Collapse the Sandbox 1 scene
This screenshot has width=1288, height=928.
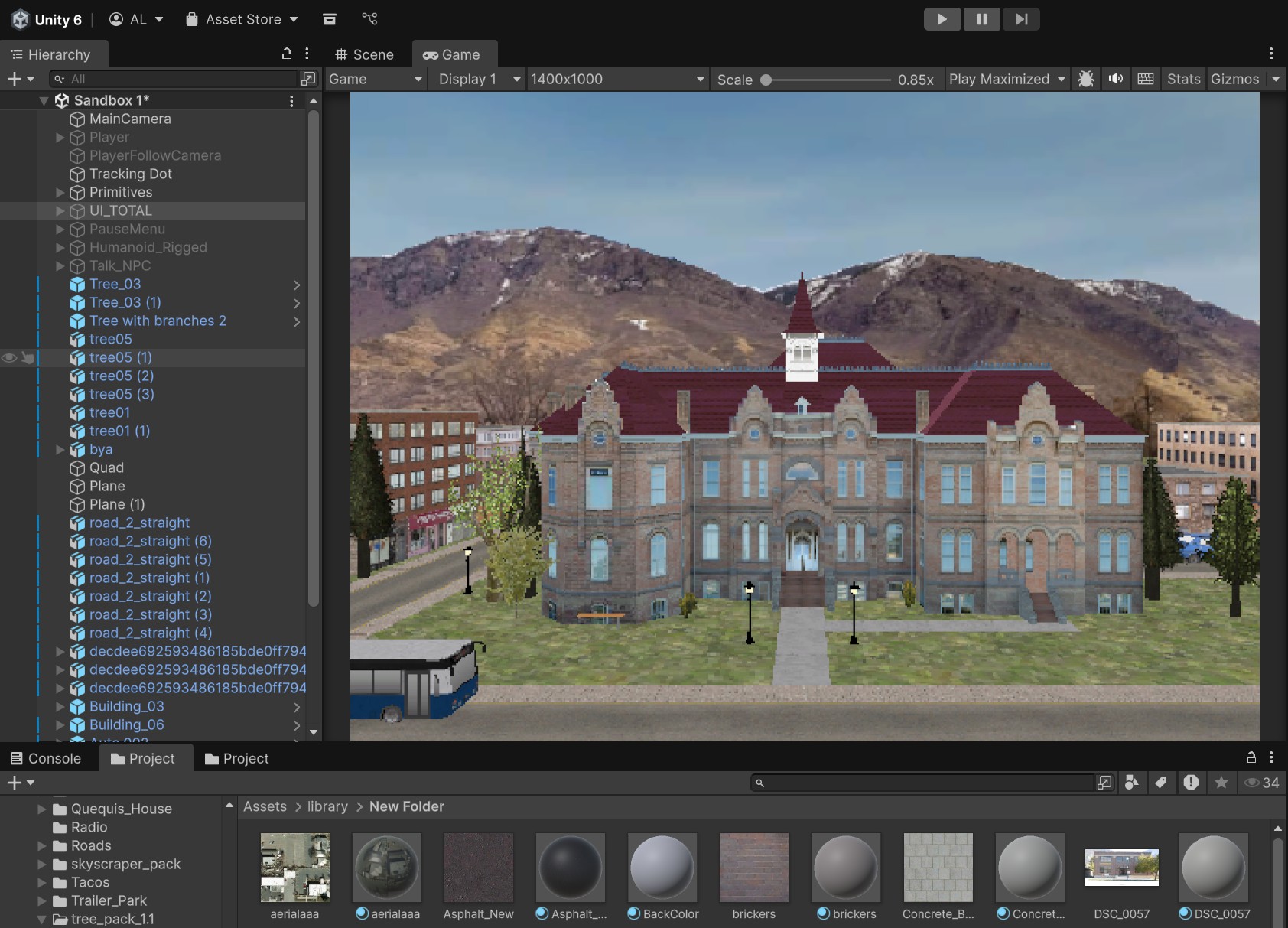[44, 100]
